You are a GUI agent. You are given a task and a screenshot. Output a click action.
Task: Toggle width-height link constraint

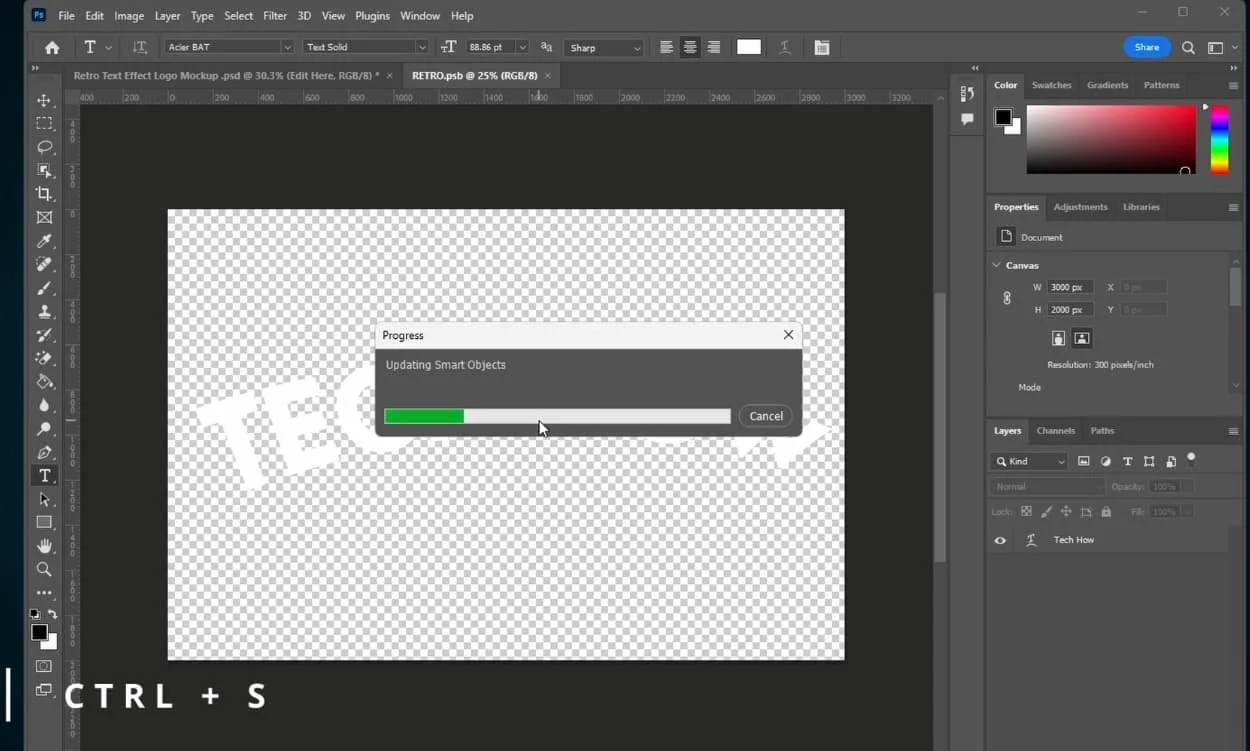(x=1007, y=298)
